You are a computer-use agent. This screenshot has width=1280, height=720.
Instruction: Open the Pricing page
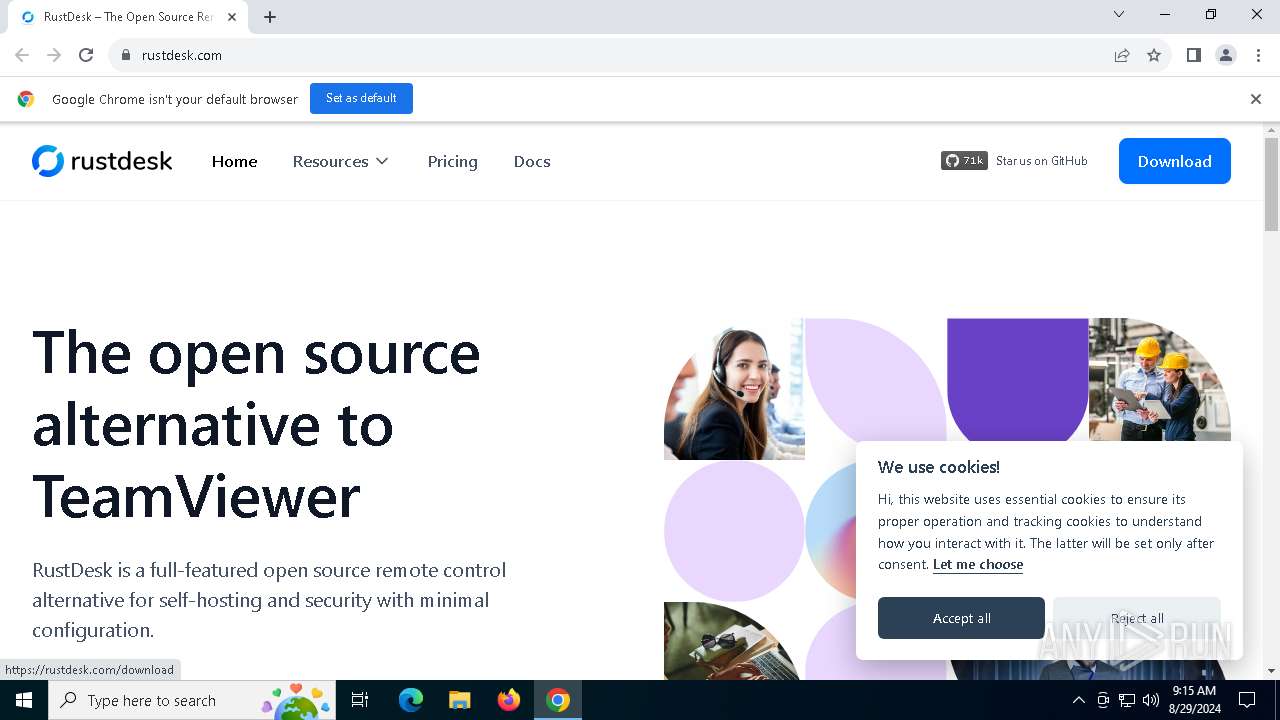[x=452, y=161]
